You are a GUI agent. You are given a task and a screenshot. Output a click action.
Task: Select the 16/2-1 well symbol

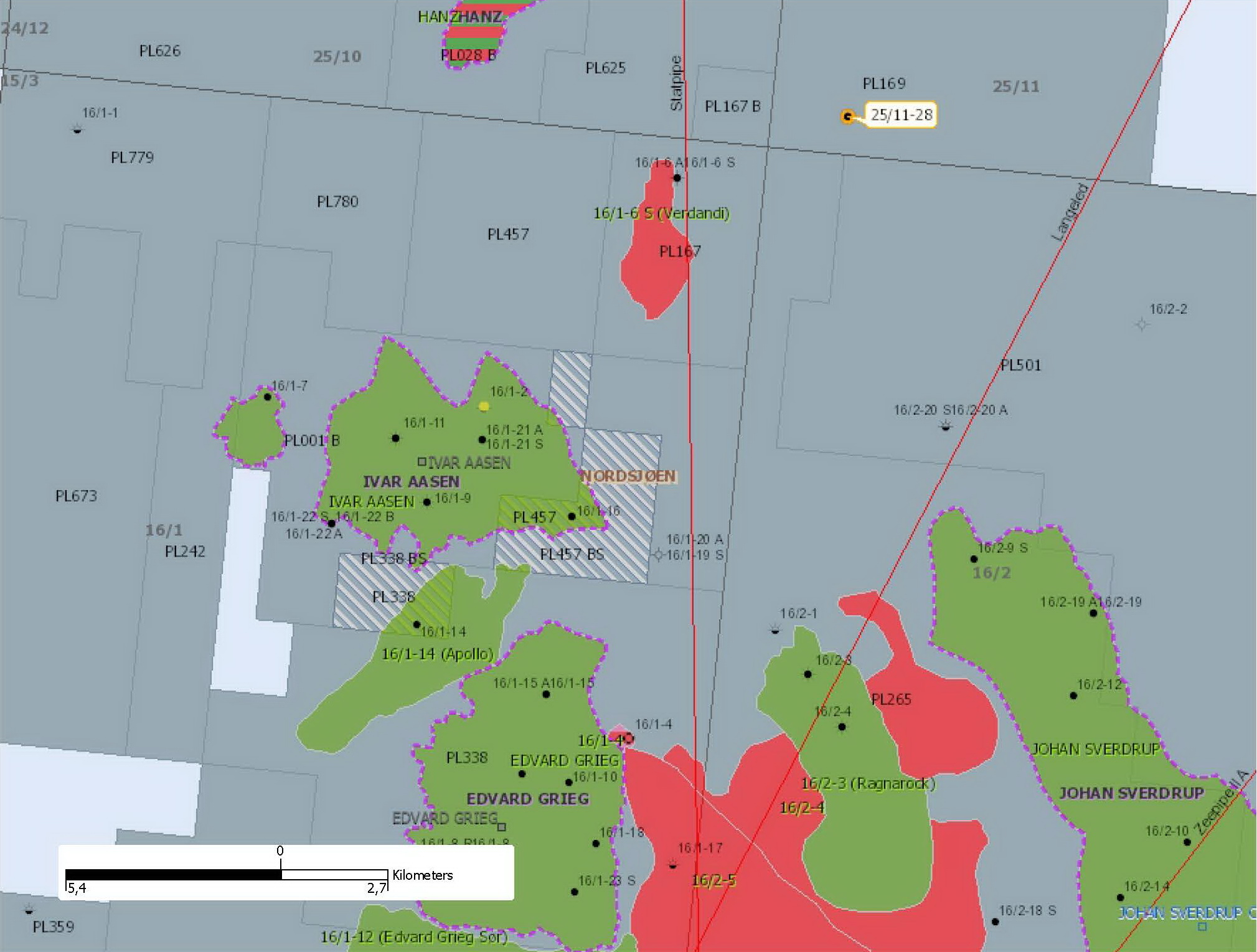pyautogui.click(x=775, y=630)
